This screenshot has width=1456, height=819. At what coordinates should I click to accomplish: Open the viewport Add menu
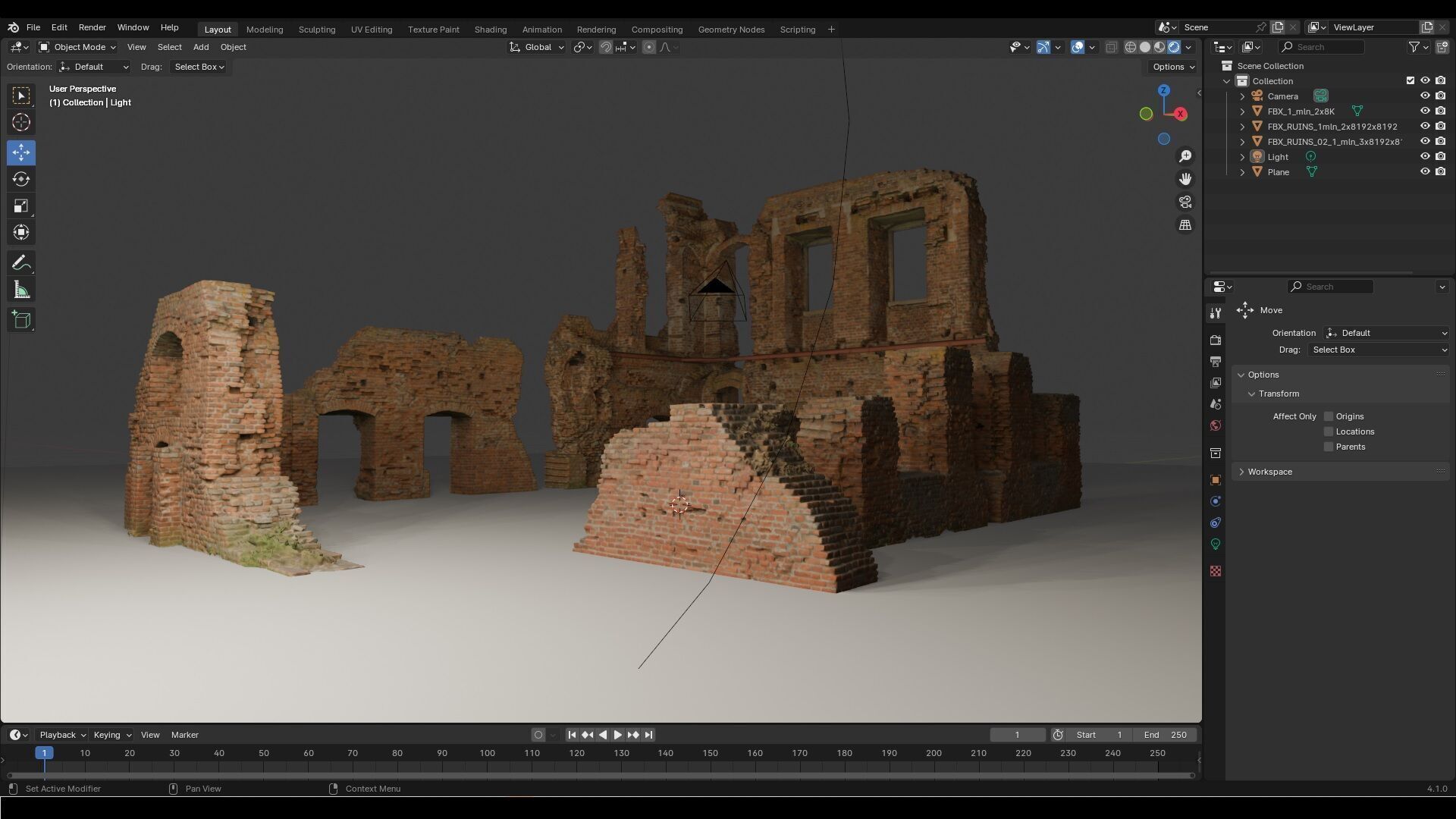pos(201,47)
